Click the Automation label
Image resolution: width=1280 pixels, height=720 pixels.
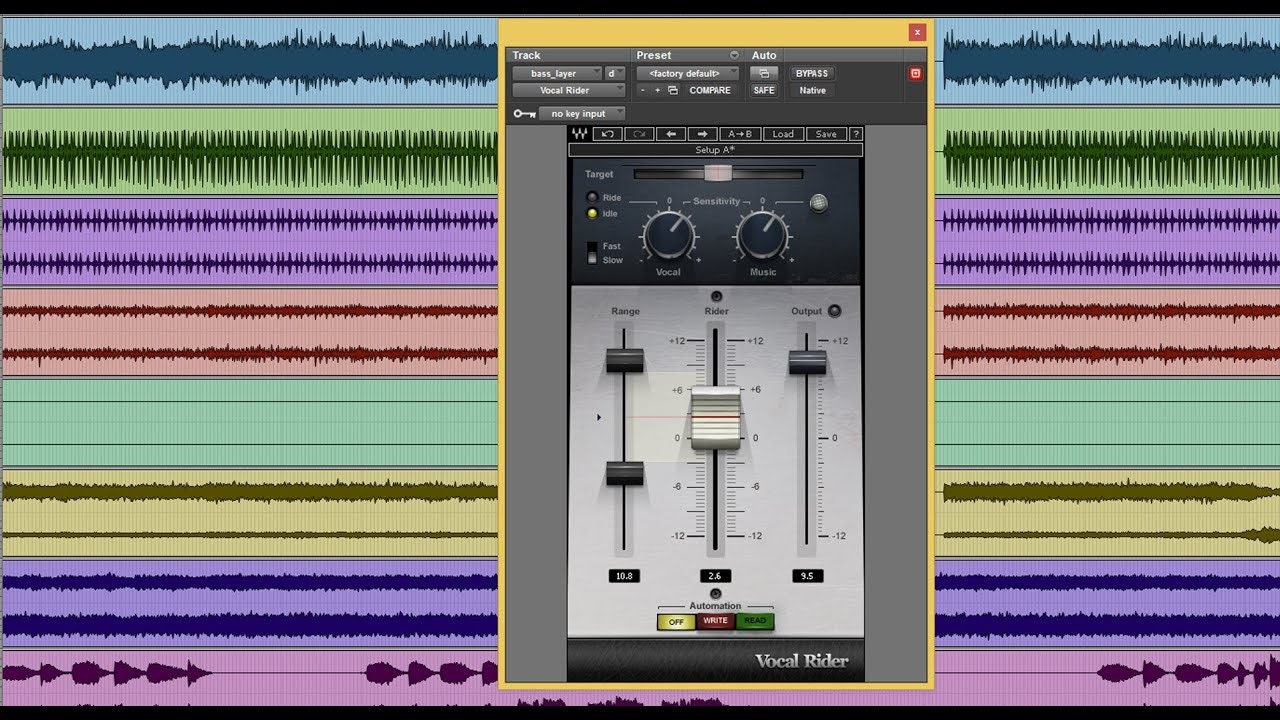point(715,606)
